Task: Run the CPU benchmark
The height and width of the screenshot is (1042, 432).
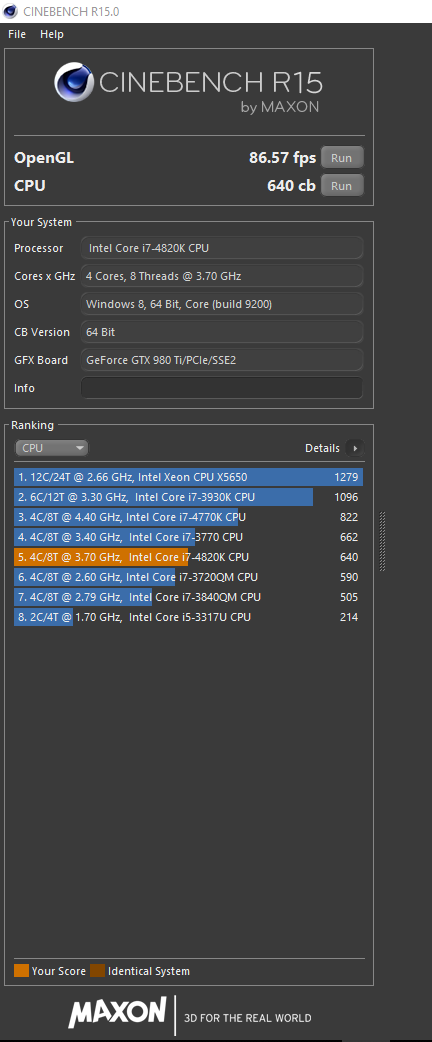Action: [x=342, y=185]
